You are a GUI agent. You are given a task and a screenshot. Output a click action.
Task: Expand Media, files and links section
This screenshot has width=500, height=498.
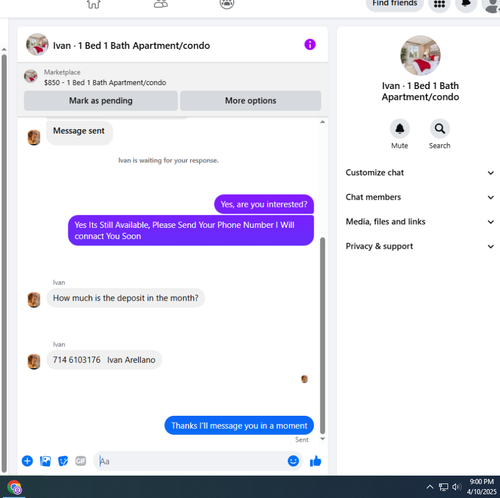(420, 222)
